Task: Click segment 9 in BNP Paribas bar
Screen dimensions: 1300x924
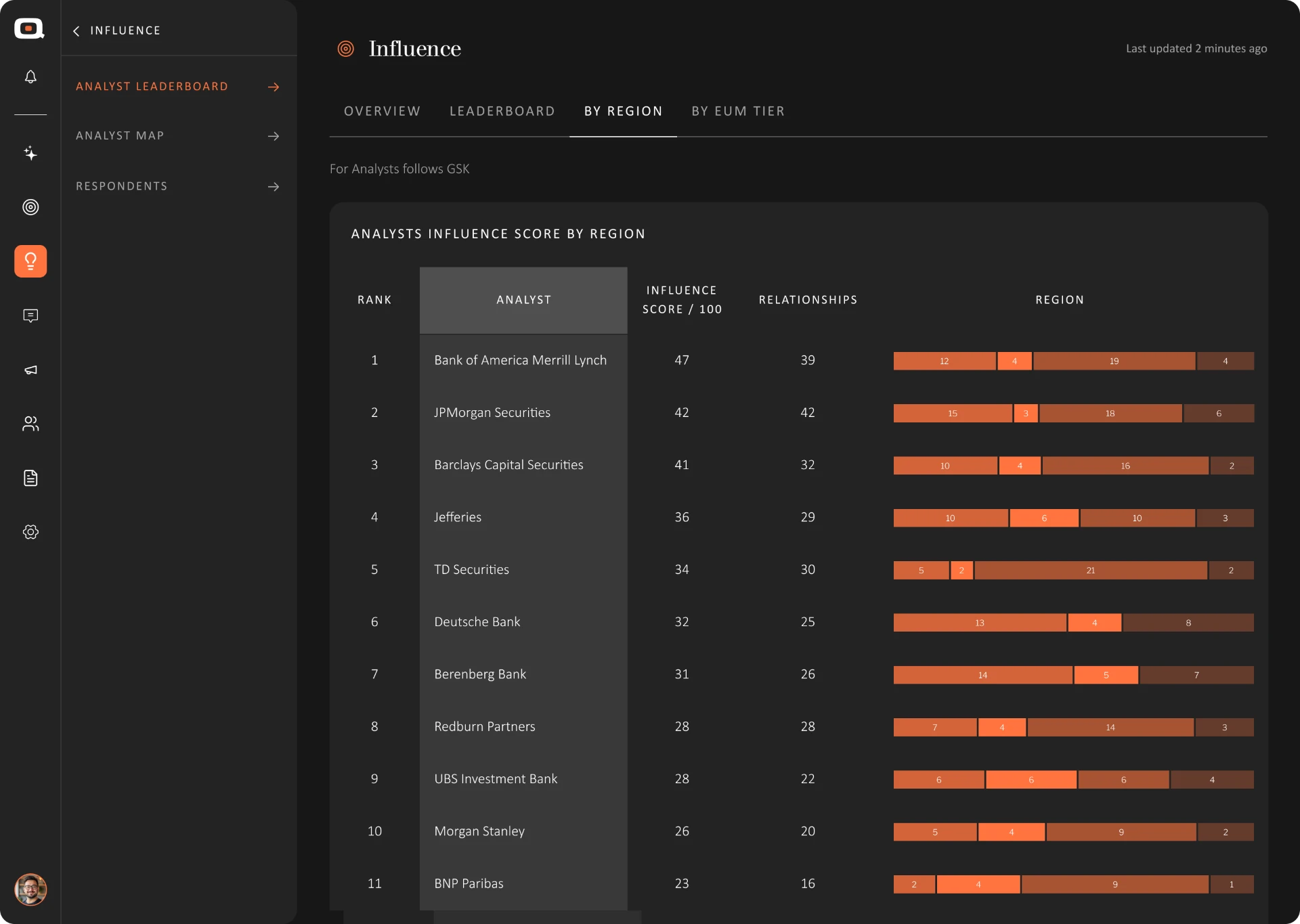Action: [x=1115, y=884]
